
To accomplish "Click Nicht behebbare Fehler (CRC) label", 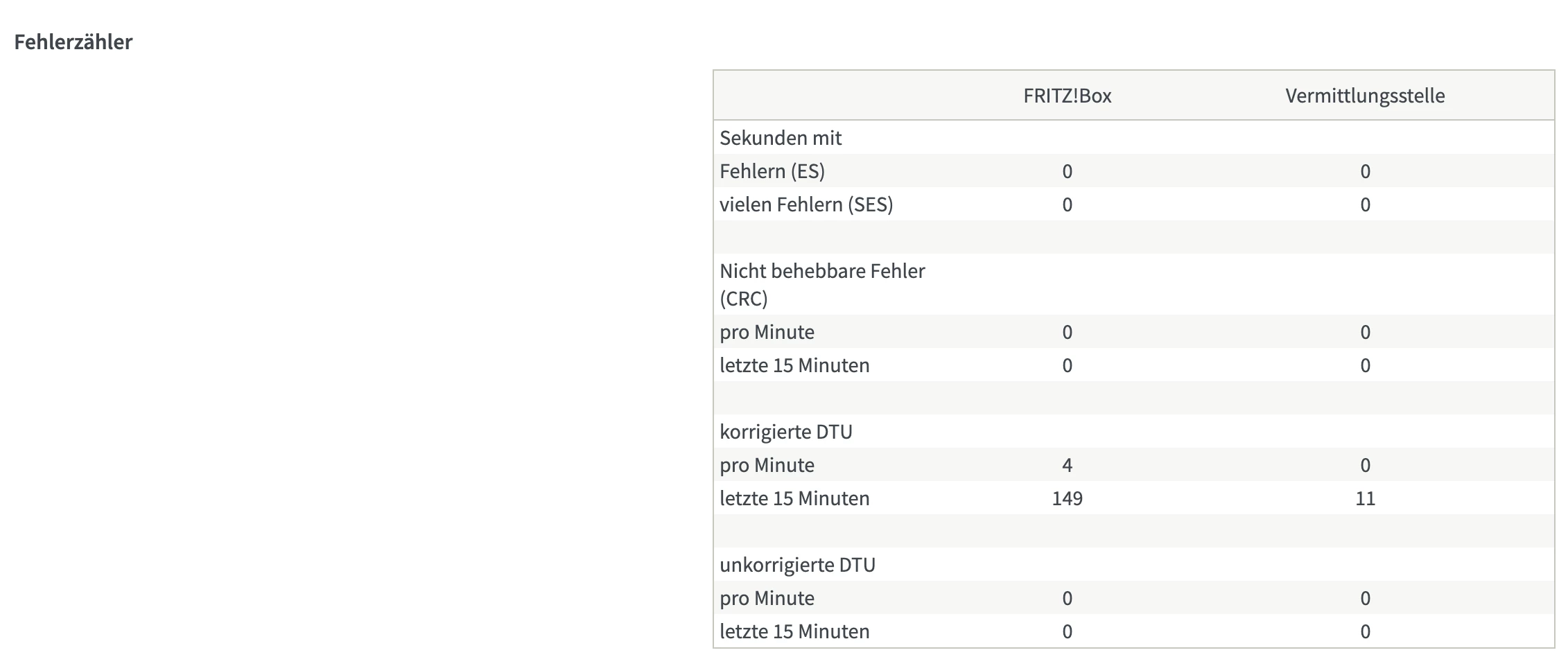I will coord(822,284).
